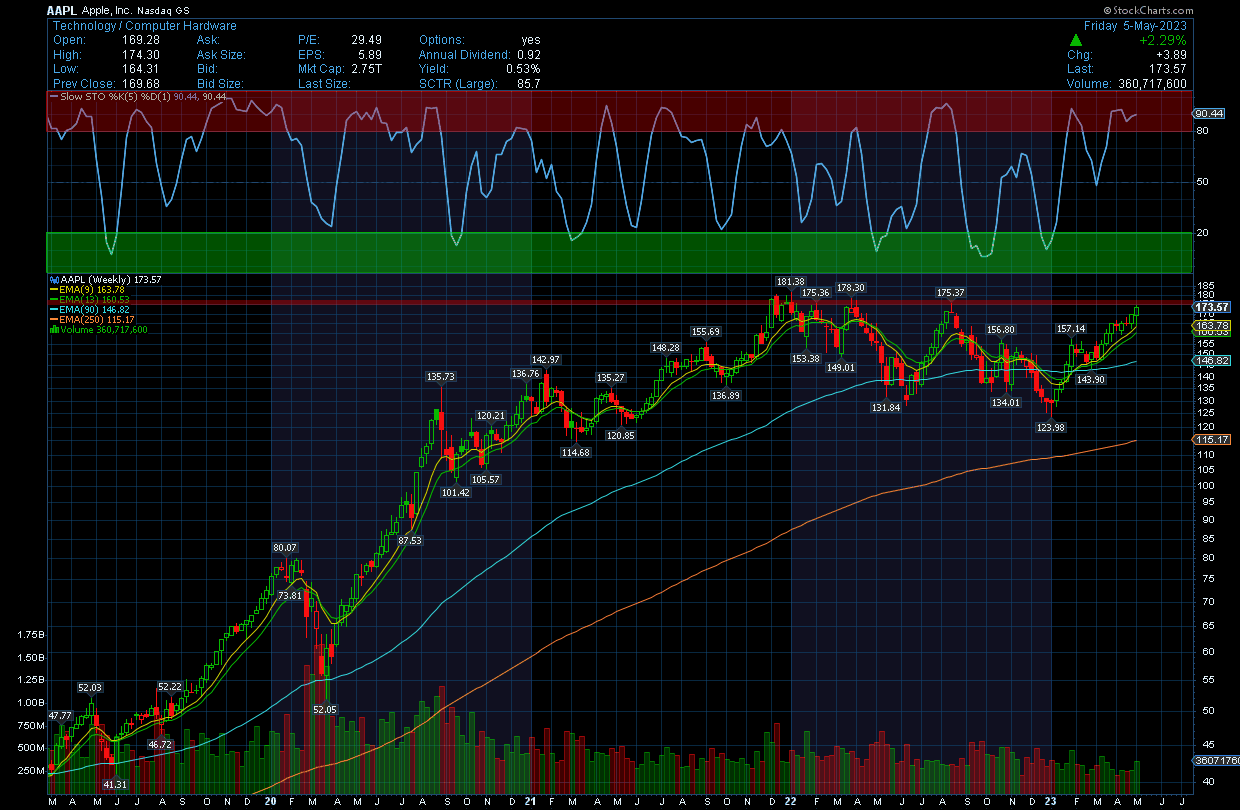1240x810 pixels.
Task: Select 'Technology / Computer Hardware' sector text
Action: (145, 25)
